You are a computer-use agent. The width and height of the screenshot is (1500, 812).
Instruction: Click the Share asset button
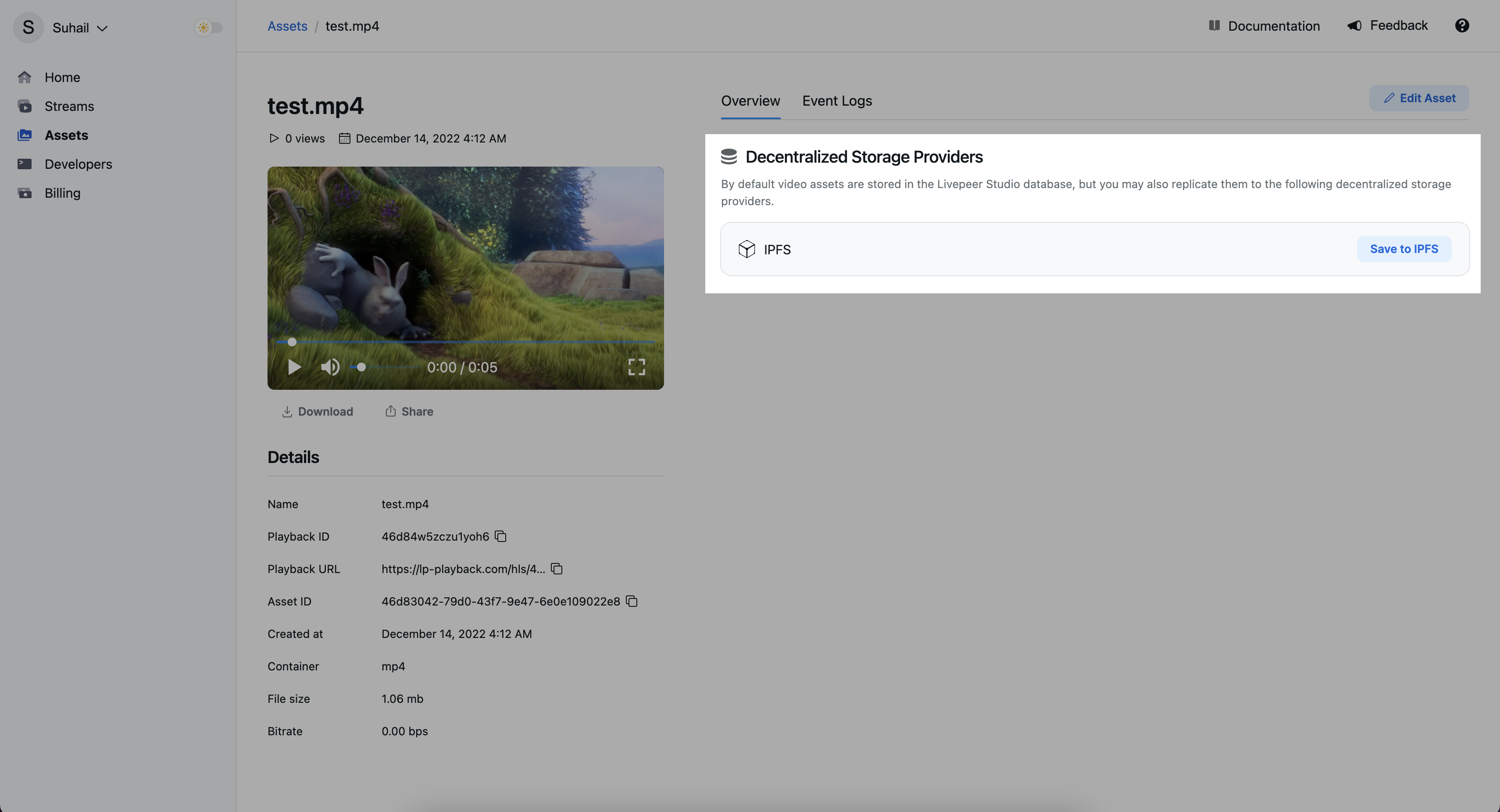410,411
